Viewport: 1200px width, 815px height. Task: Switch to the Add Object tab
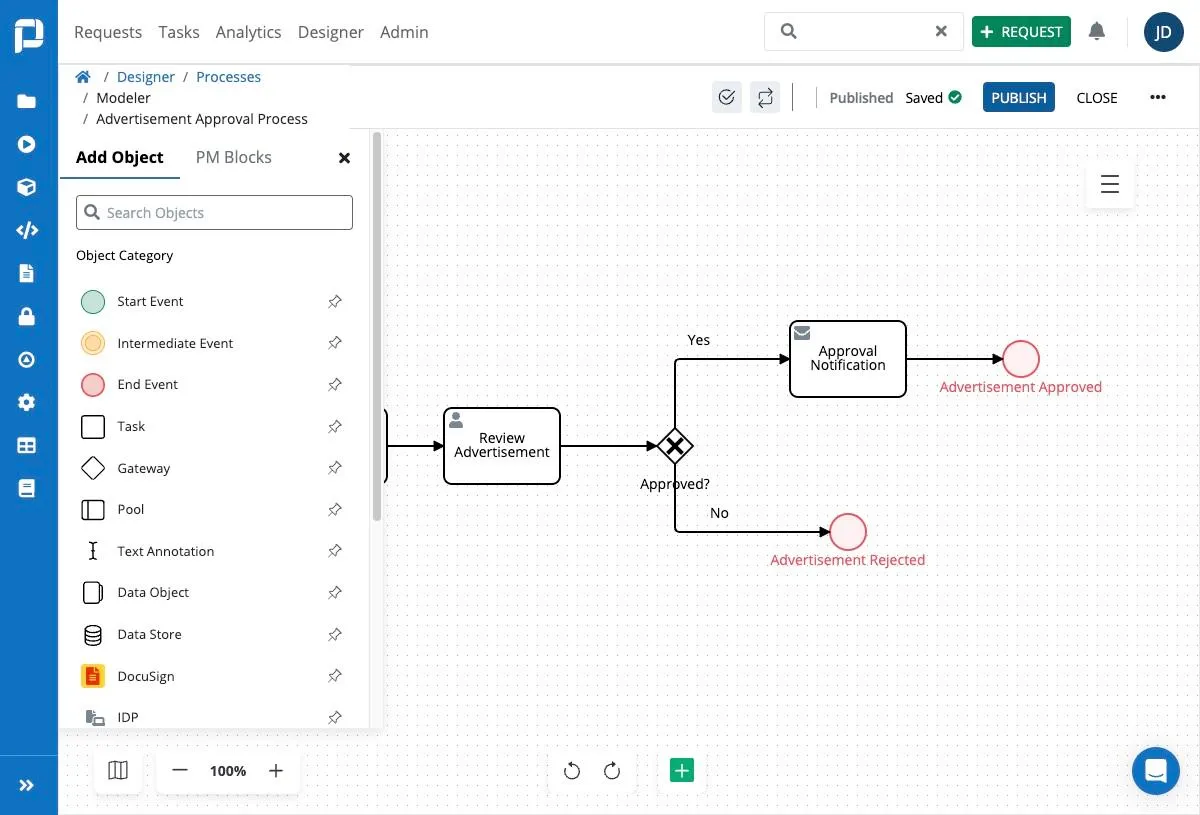click(120, 157)
